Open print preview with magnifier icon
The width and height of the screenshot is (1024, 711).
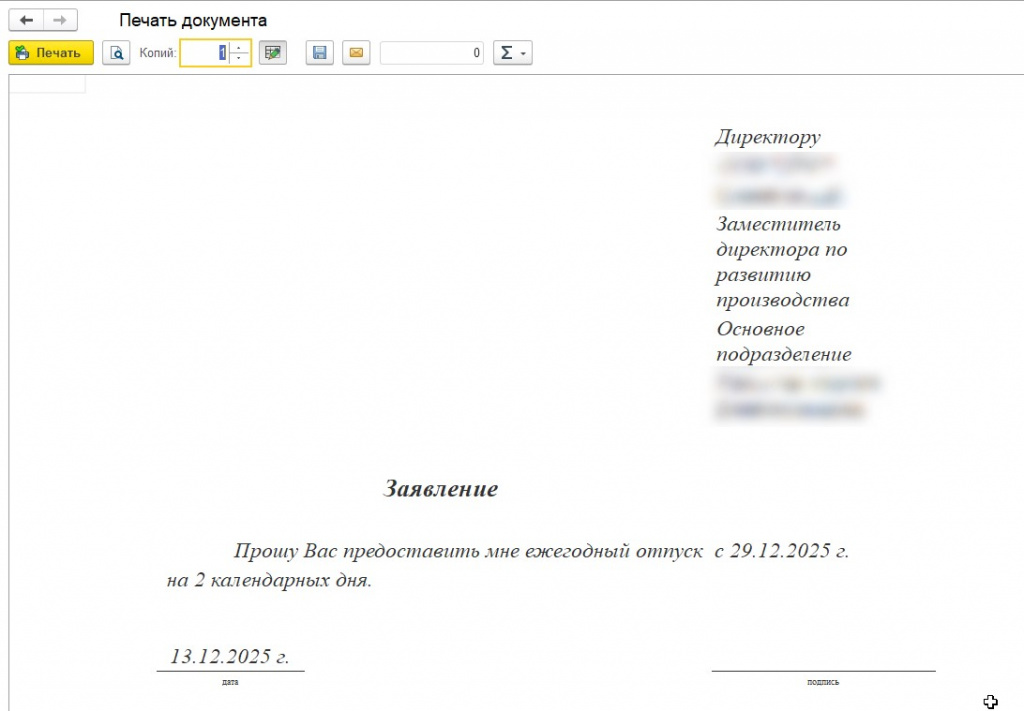116,53
